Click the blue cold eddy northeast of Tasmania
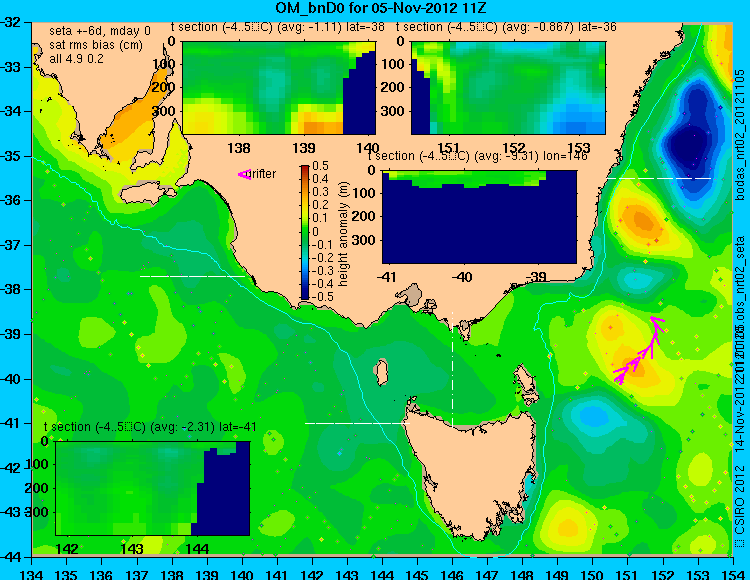 (x=592, y=415)
